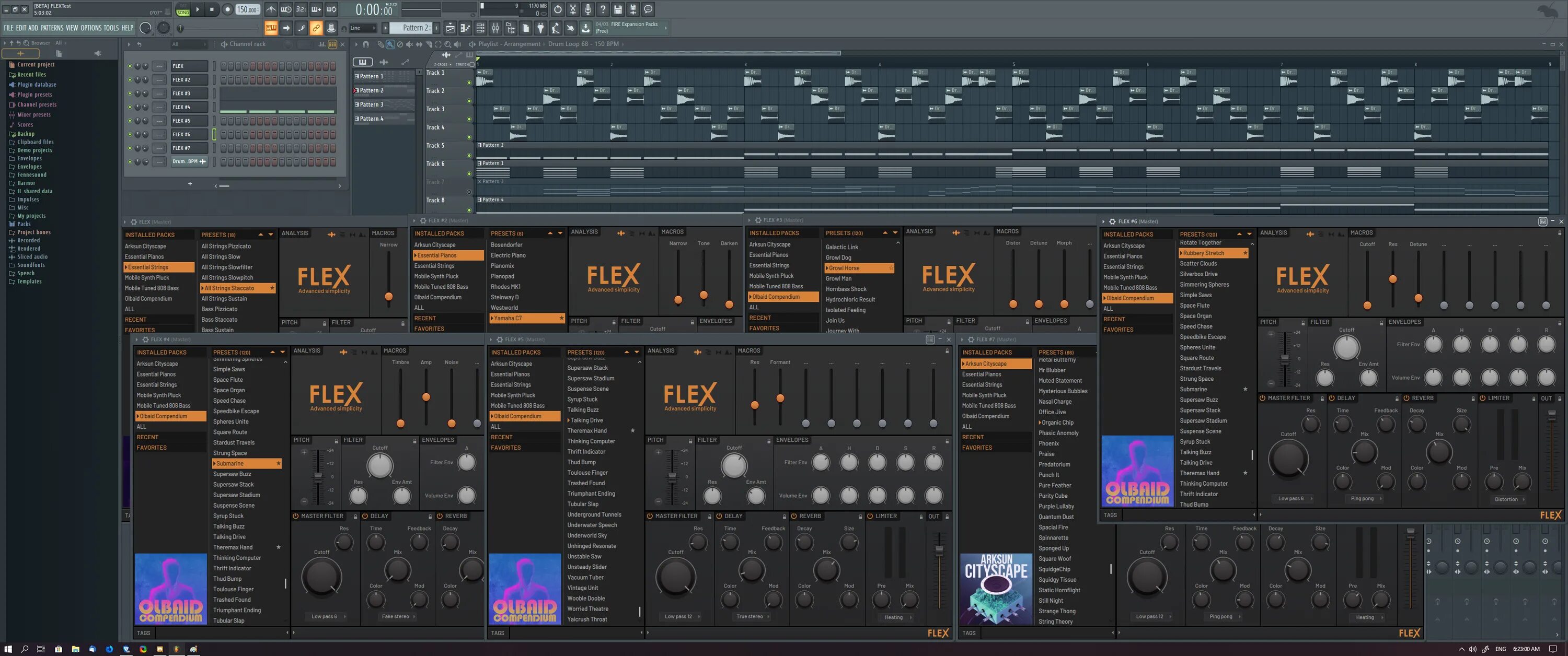
Task: Add a channel with the plus button
Action: (190, 183)
